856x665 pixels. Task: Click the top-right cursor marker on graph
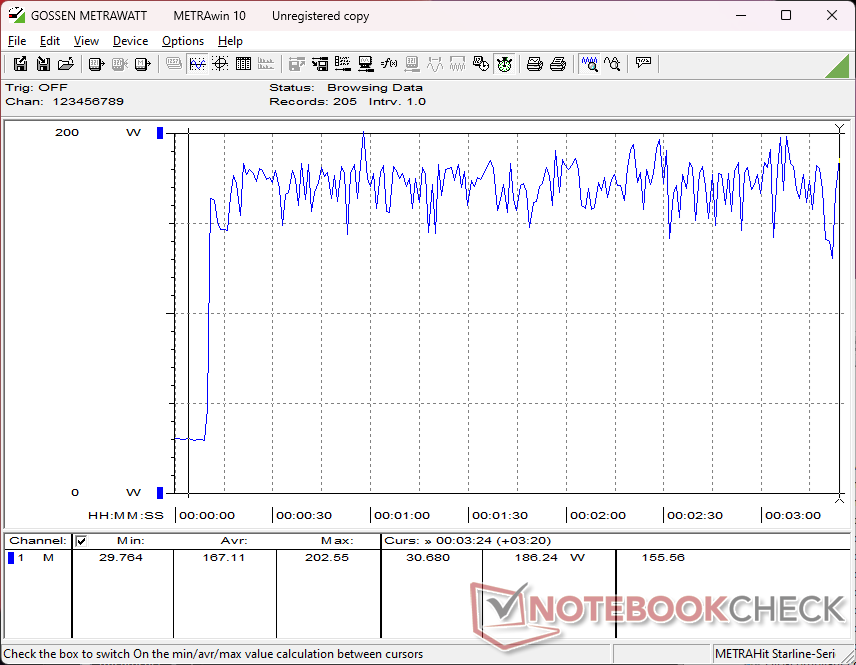coord(839,129)
